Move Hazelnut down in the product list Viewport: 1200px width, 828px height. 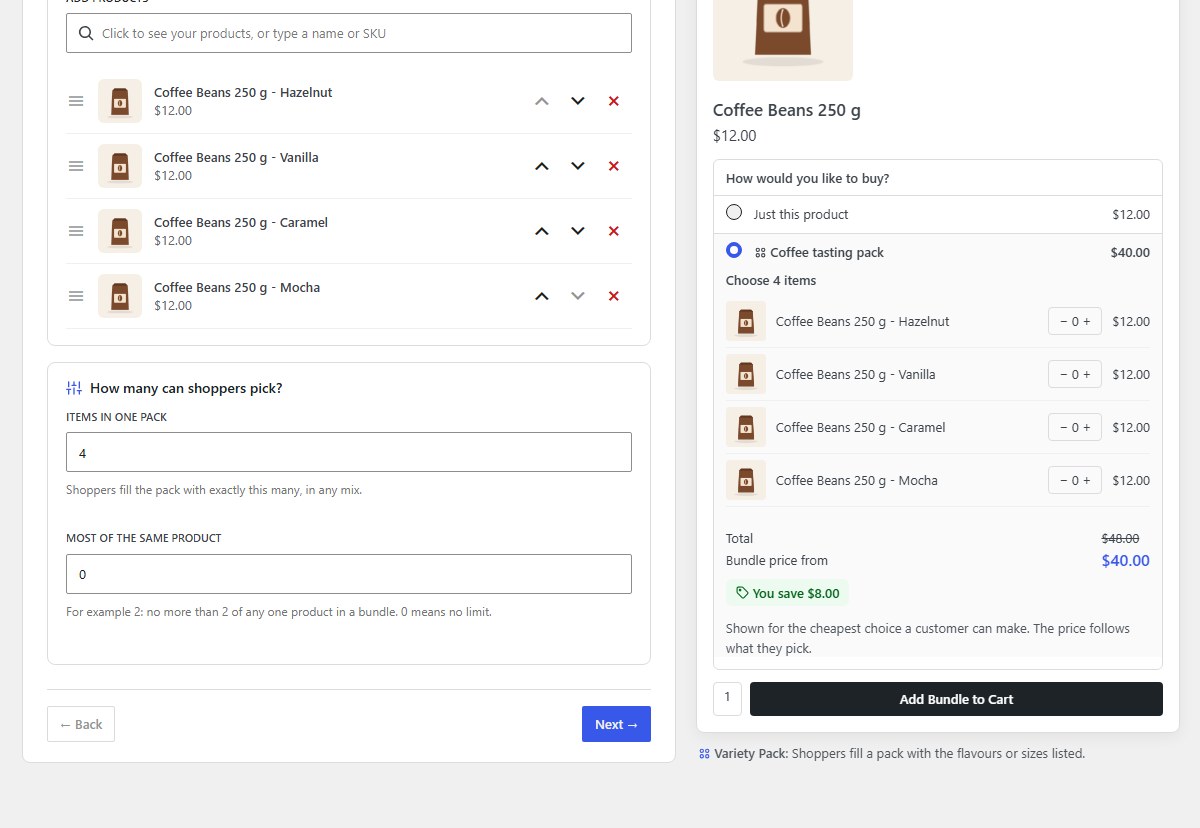click(578, 101)
